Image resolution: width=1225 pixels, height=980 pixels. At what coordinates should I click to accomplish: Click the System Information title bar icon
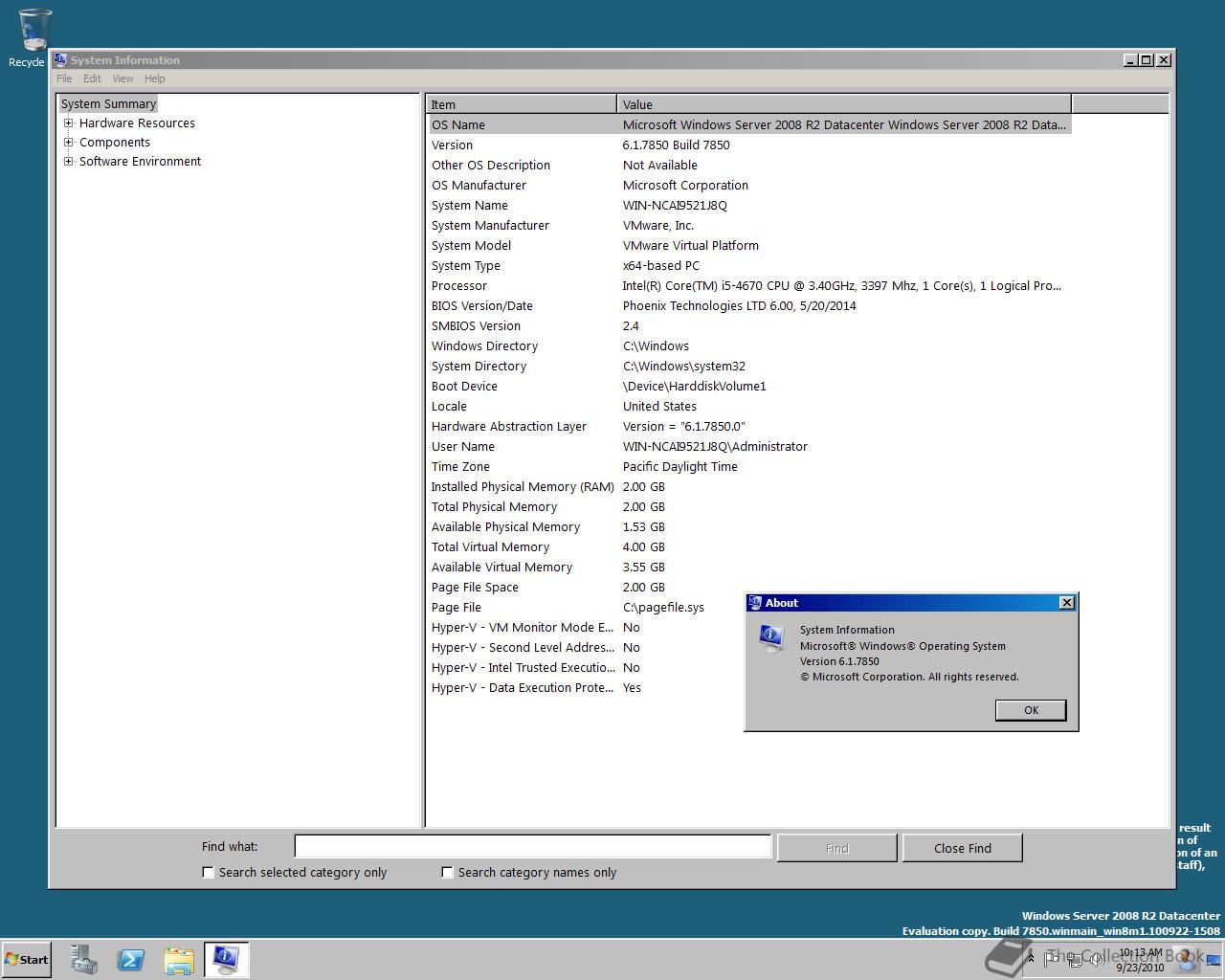pos(59,59)
